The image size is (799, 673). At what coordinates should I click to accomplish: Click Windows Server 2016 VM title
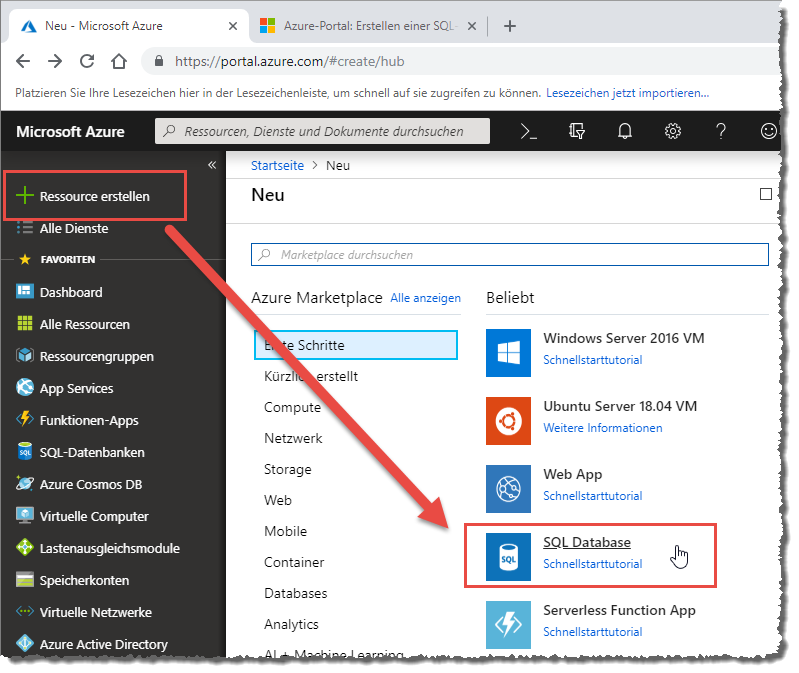click(x=624, y=338)
